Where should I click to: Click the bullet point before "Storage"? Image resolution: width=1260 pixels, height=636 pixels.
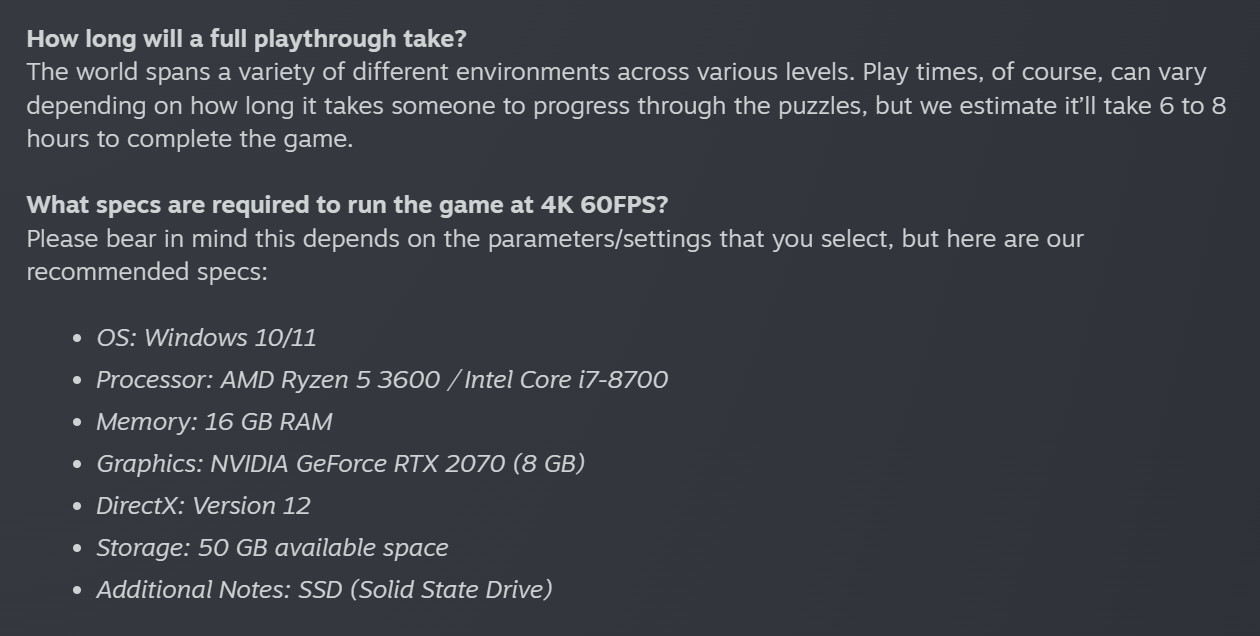(x=78, y=549)
